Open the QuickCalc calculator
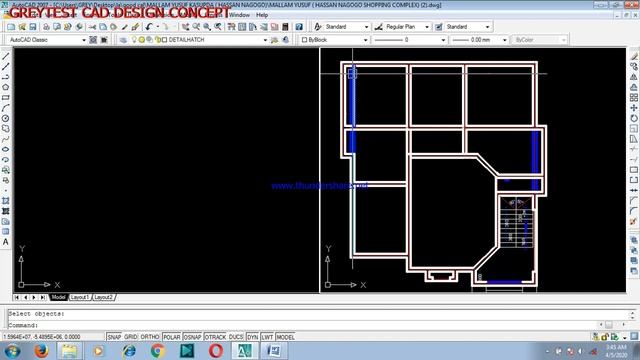Viewport: 640px width, 360px height. (x=285, y=27)
